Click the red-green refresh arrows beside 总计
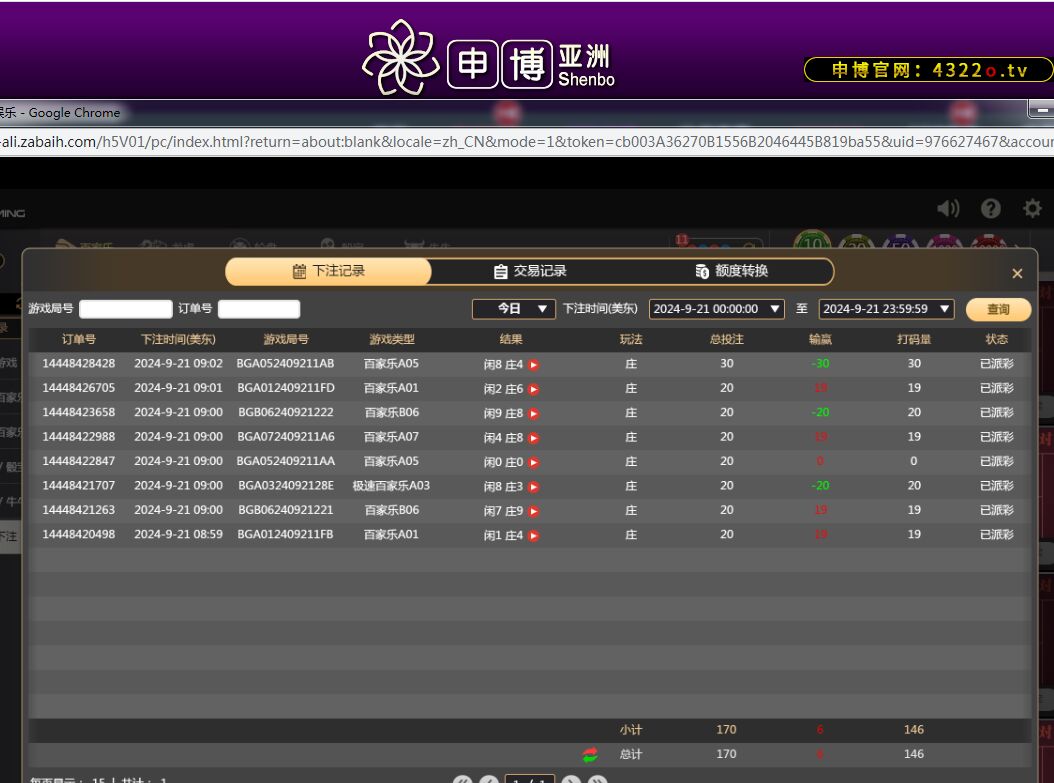The image size is (1054, 783). coord(590,755)
